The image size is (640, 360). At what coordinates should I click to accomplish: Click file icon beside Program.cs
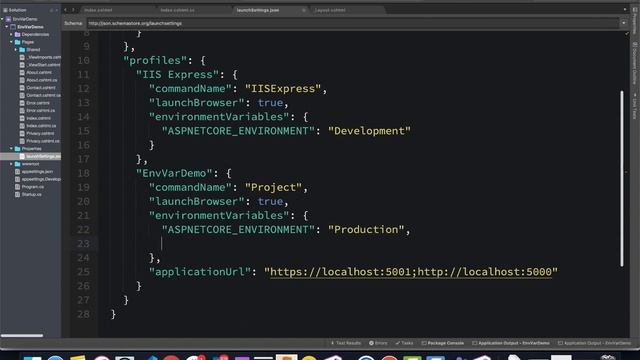18,187
